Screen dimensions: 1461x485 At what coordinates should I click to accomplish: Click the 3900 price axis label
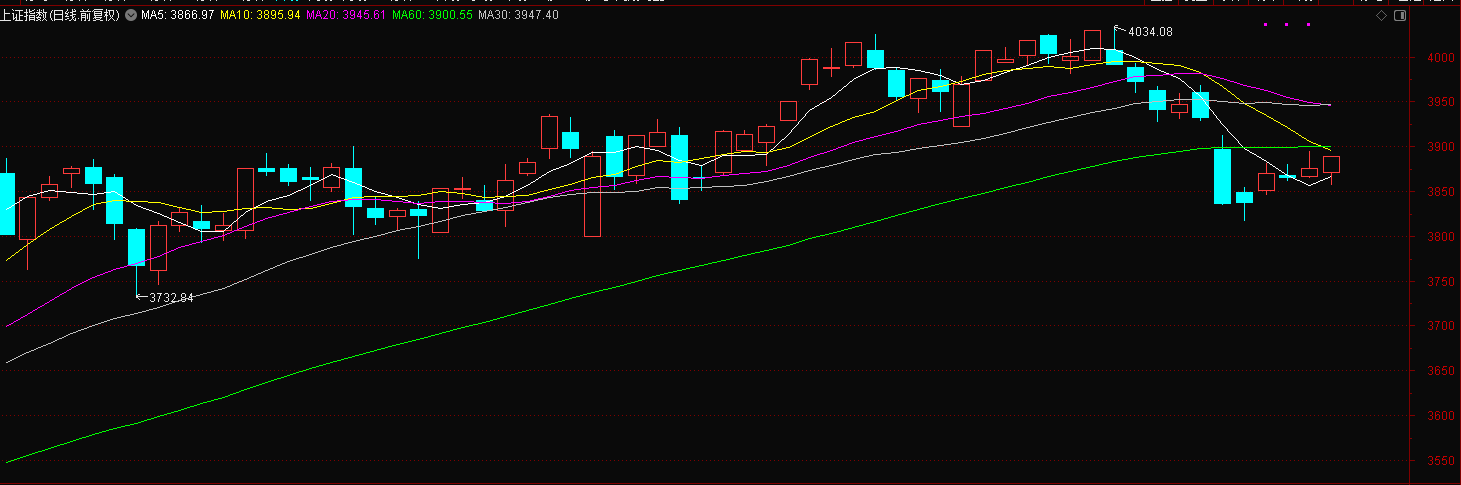tap(1441, 147)
